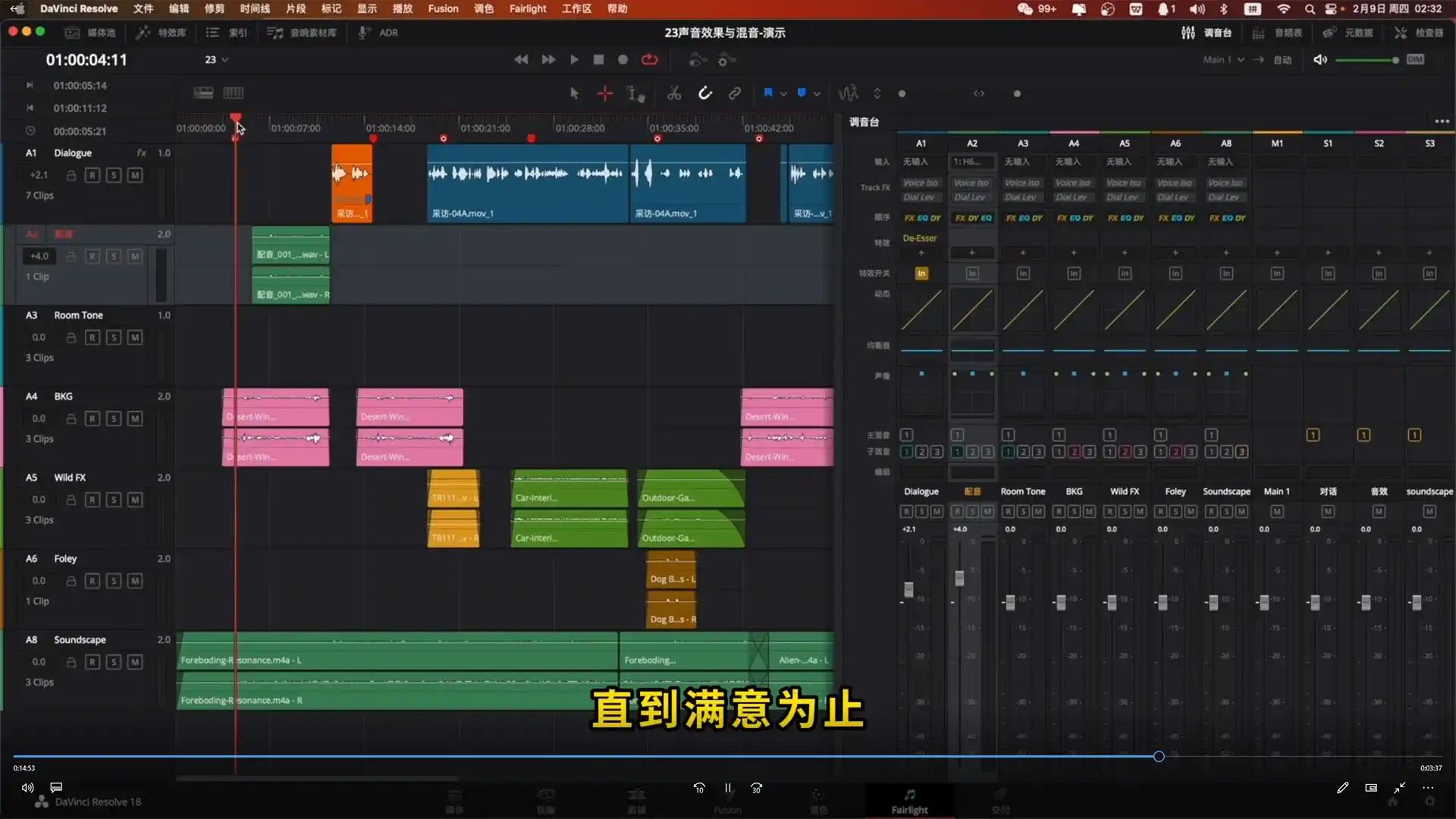Image resolution: width=1456 pixels, height=819 pixels.
Task: Enable loop playback button
Action: coord(649,60)
